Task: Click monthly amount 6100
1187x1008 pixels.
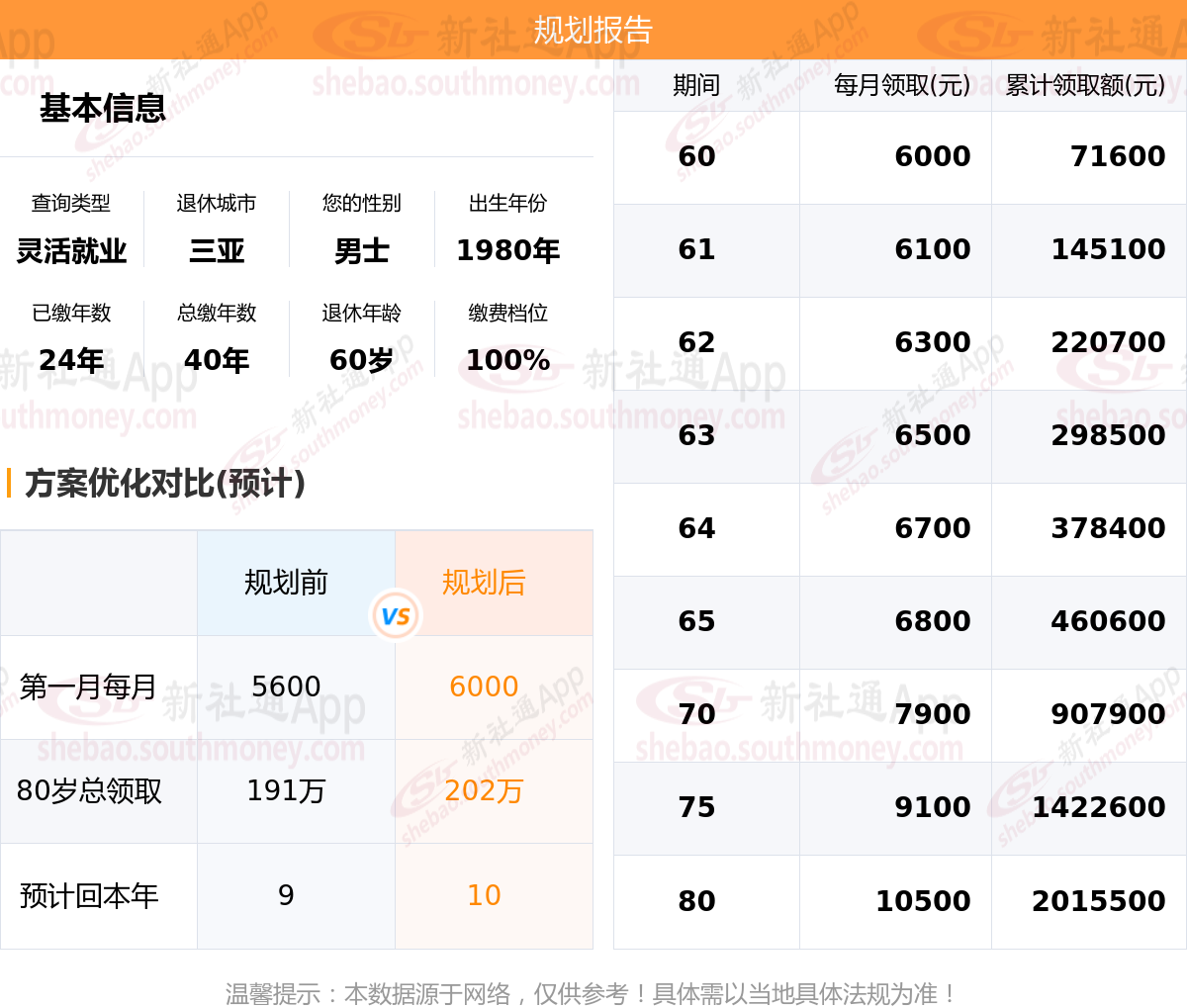Action: tap(933, 249)
